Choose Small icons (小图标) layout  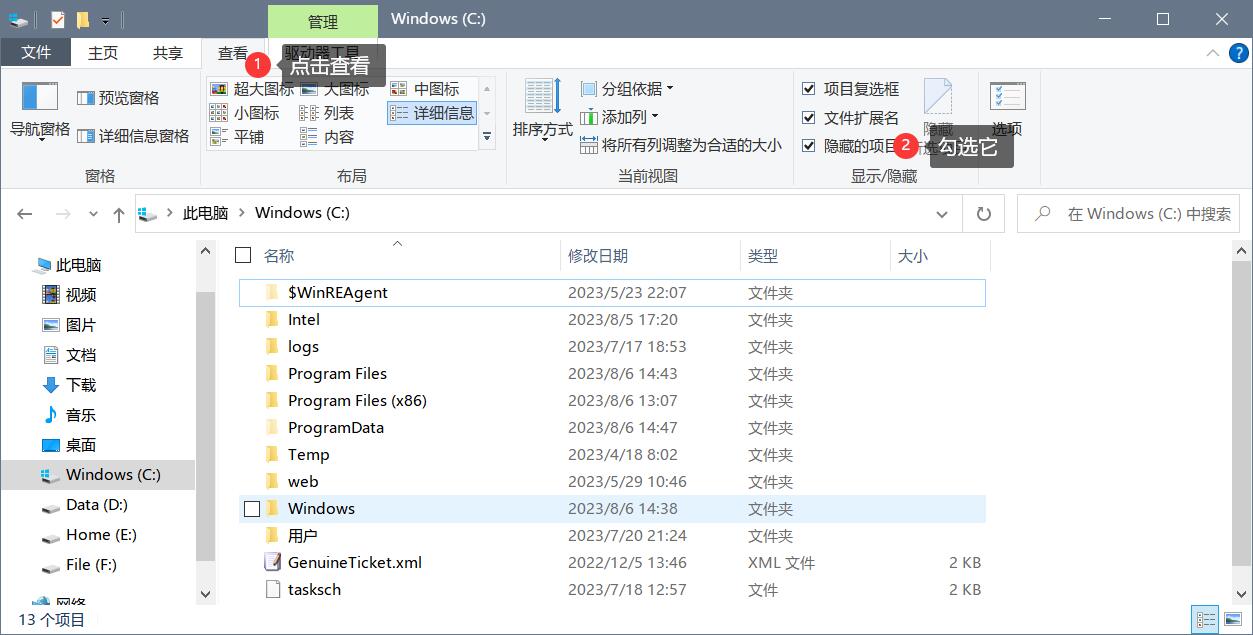point(246,113)
